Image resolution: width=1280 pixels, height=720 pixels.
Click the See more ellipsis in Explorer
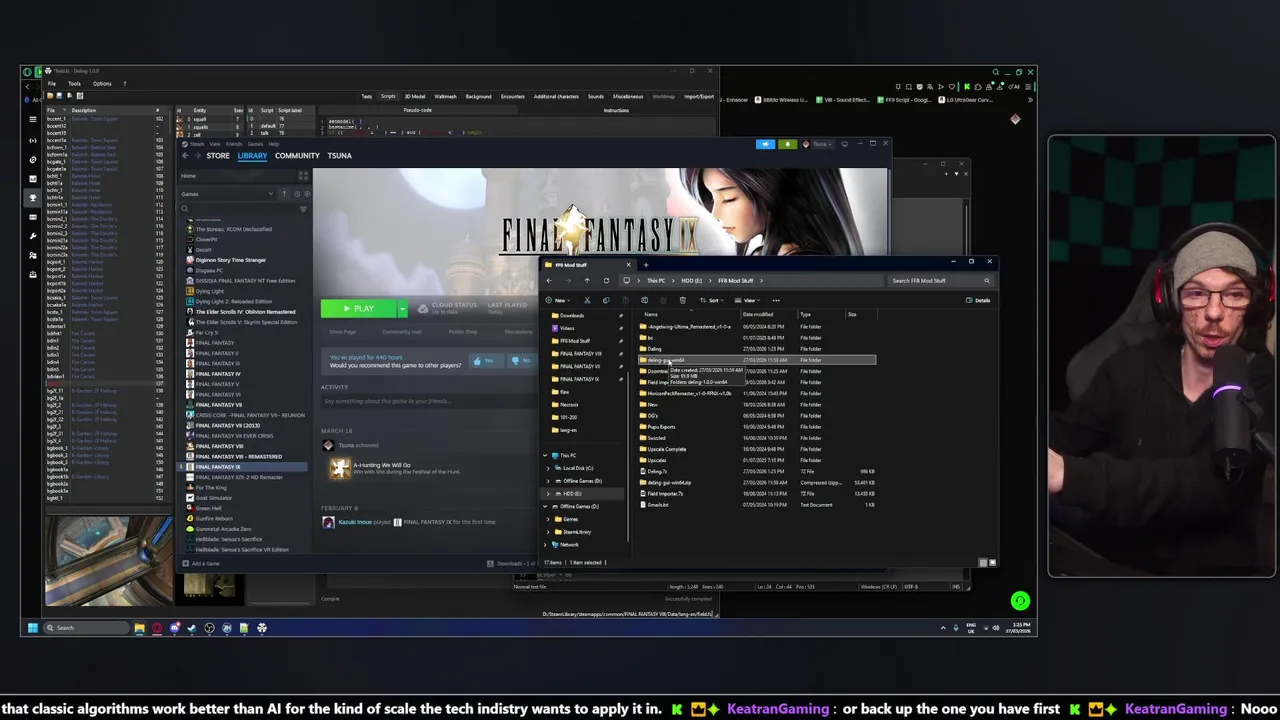776,300
